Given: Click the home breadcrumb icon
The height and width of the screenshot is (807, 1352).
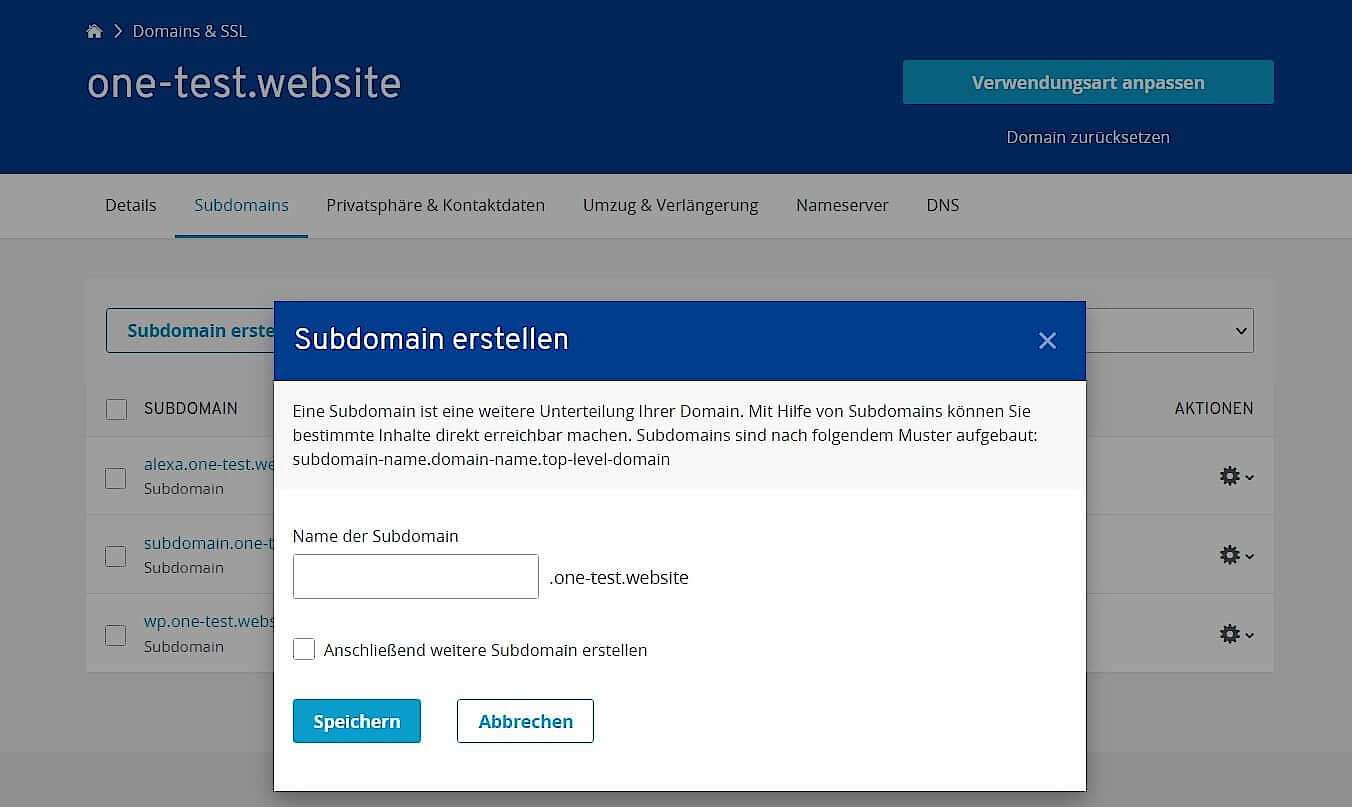Looking at the screenshot, I should click(x=94, y=31).
